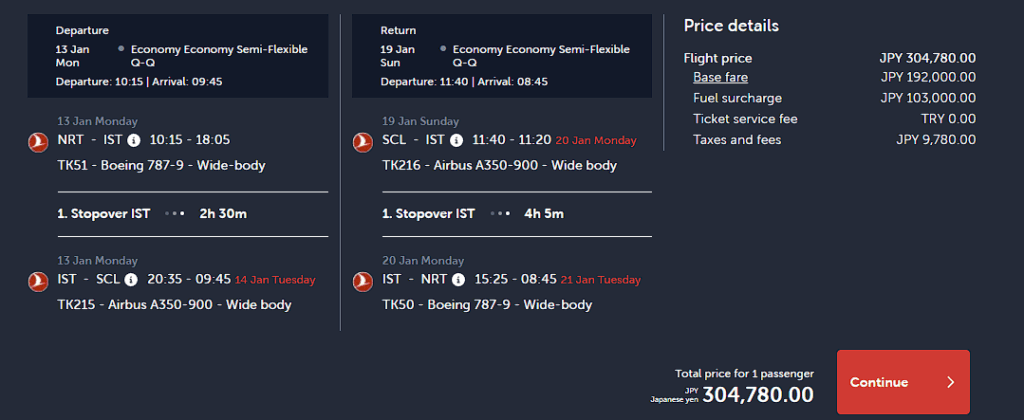The width and height of the screenshot is (1024, 420).
Task: Click the airline logo beside flight TK216
Action: (x=363, y=142)
